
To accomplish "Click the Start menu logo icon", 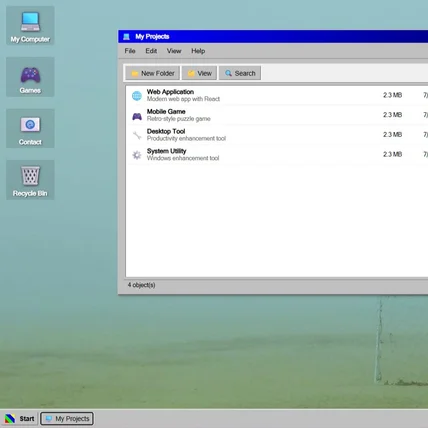I will click(x=10, y=419).
